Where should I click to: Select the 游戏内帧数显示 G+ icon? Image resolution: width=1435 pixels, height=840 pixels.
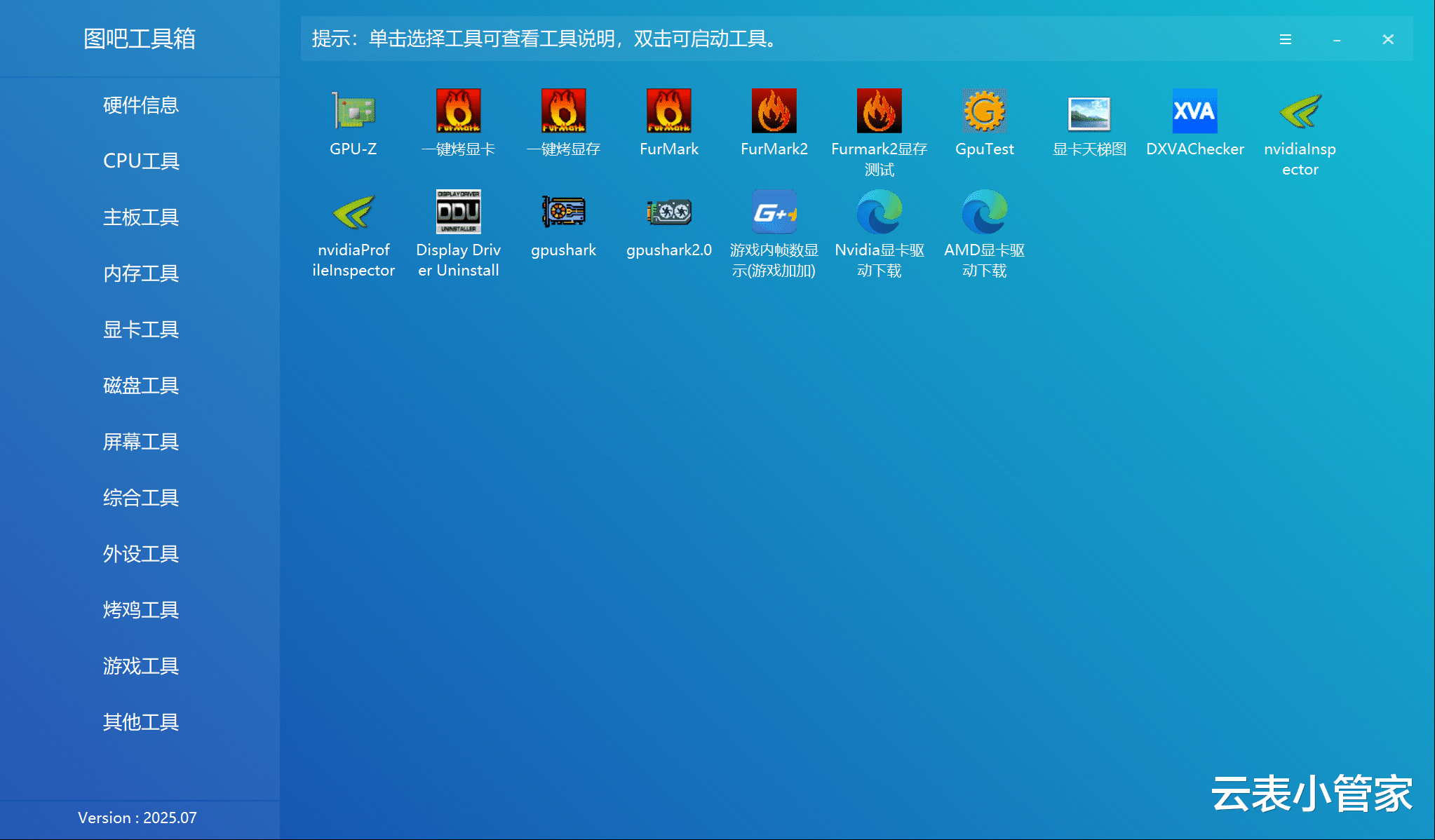pyautogui.click(x=774, y=211)
